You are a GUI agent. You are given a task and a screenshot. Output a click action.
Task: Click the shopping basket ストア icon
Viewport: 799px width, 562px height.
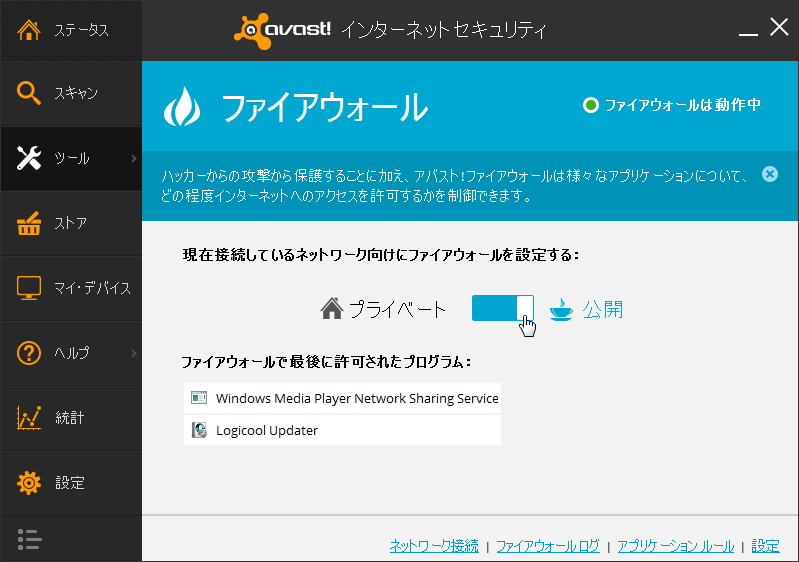29,223
